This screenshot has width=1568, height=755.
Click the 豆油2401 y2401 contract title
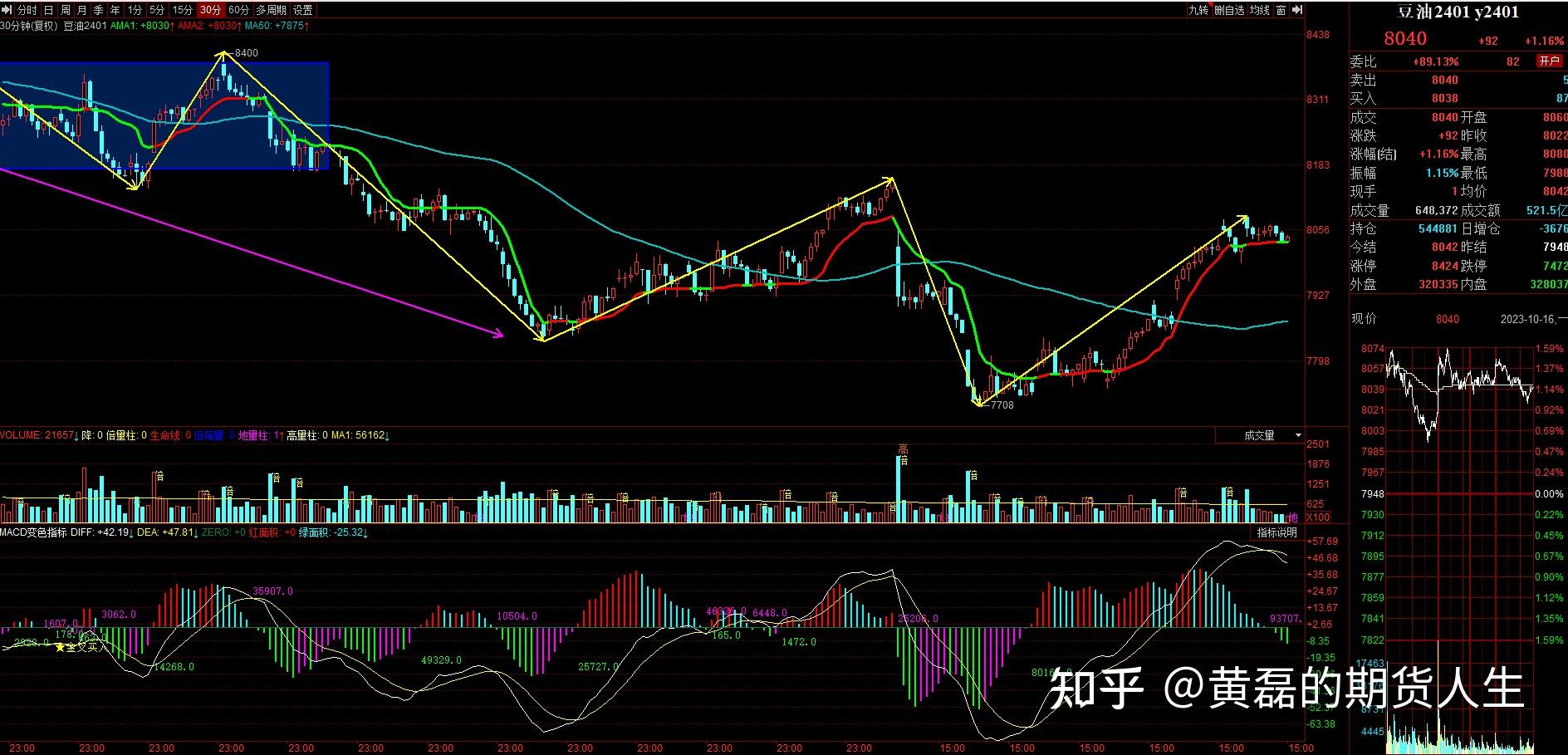click(1458, 12)
